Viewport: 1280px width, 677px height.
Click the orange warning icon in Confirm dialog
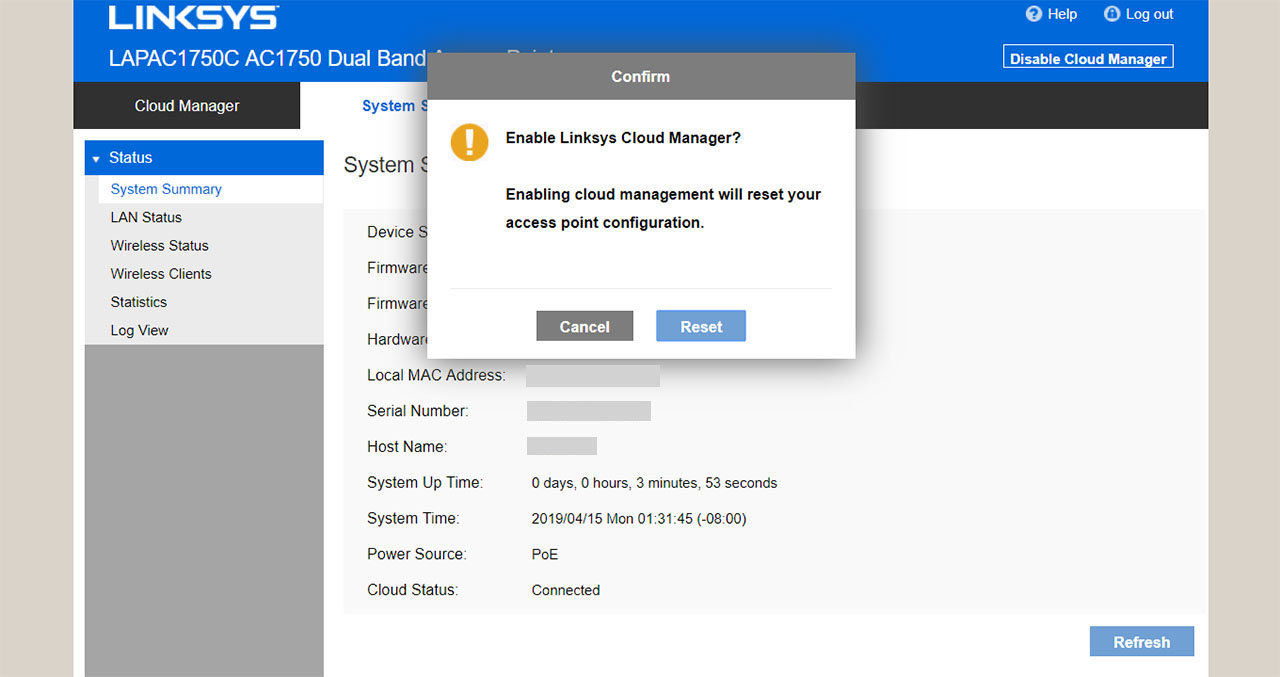pyautogui.click(x=469, y=142)
